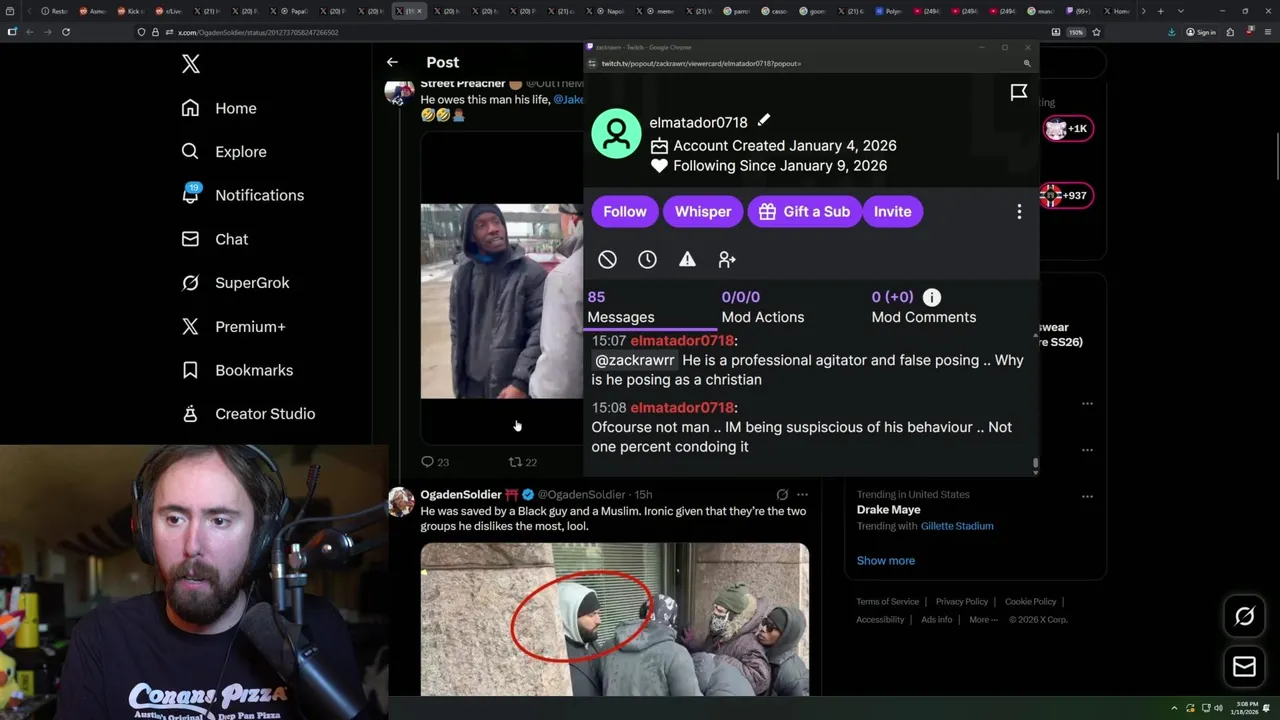Expand the More footer menu
The image size is (1280, 720).
982,620
